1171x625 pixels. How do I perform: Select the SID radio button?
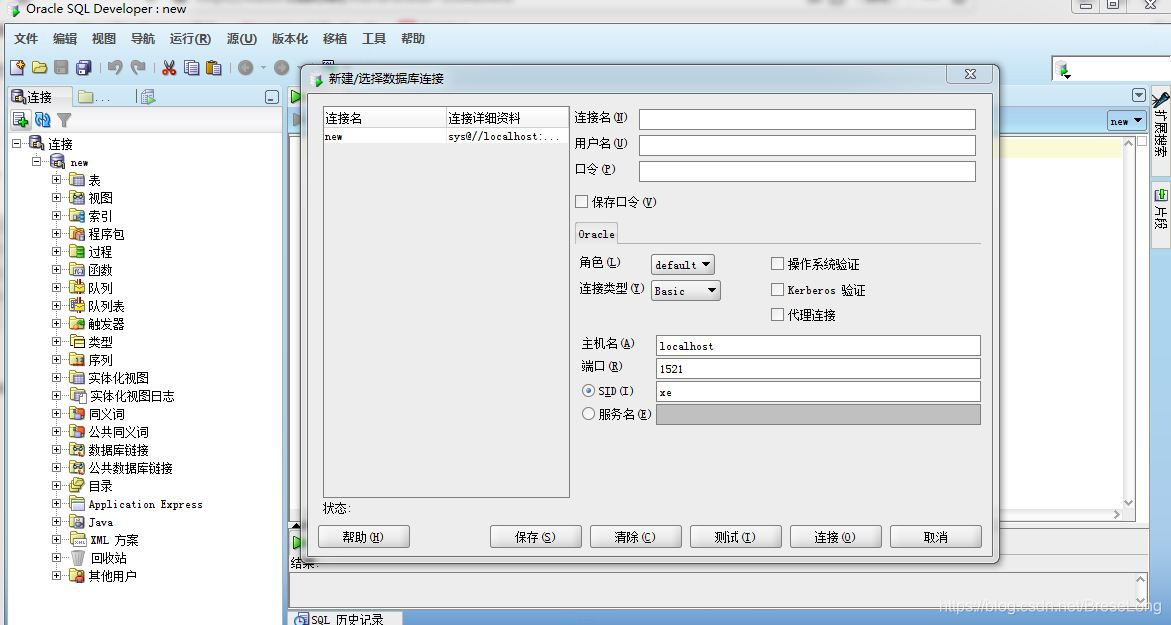coord(588,391)
